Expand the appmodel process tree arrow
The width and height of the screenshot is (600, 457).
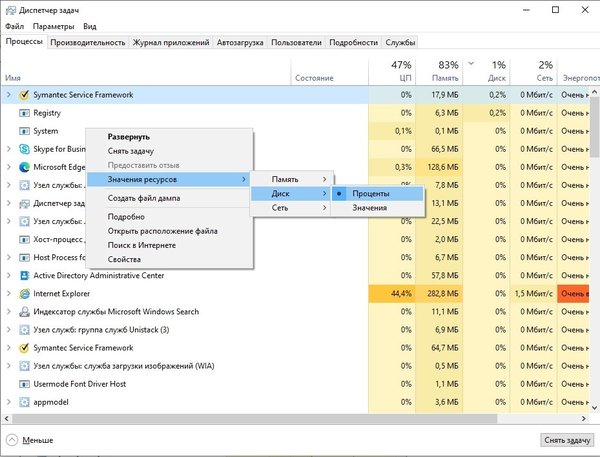tap(9, 402)
